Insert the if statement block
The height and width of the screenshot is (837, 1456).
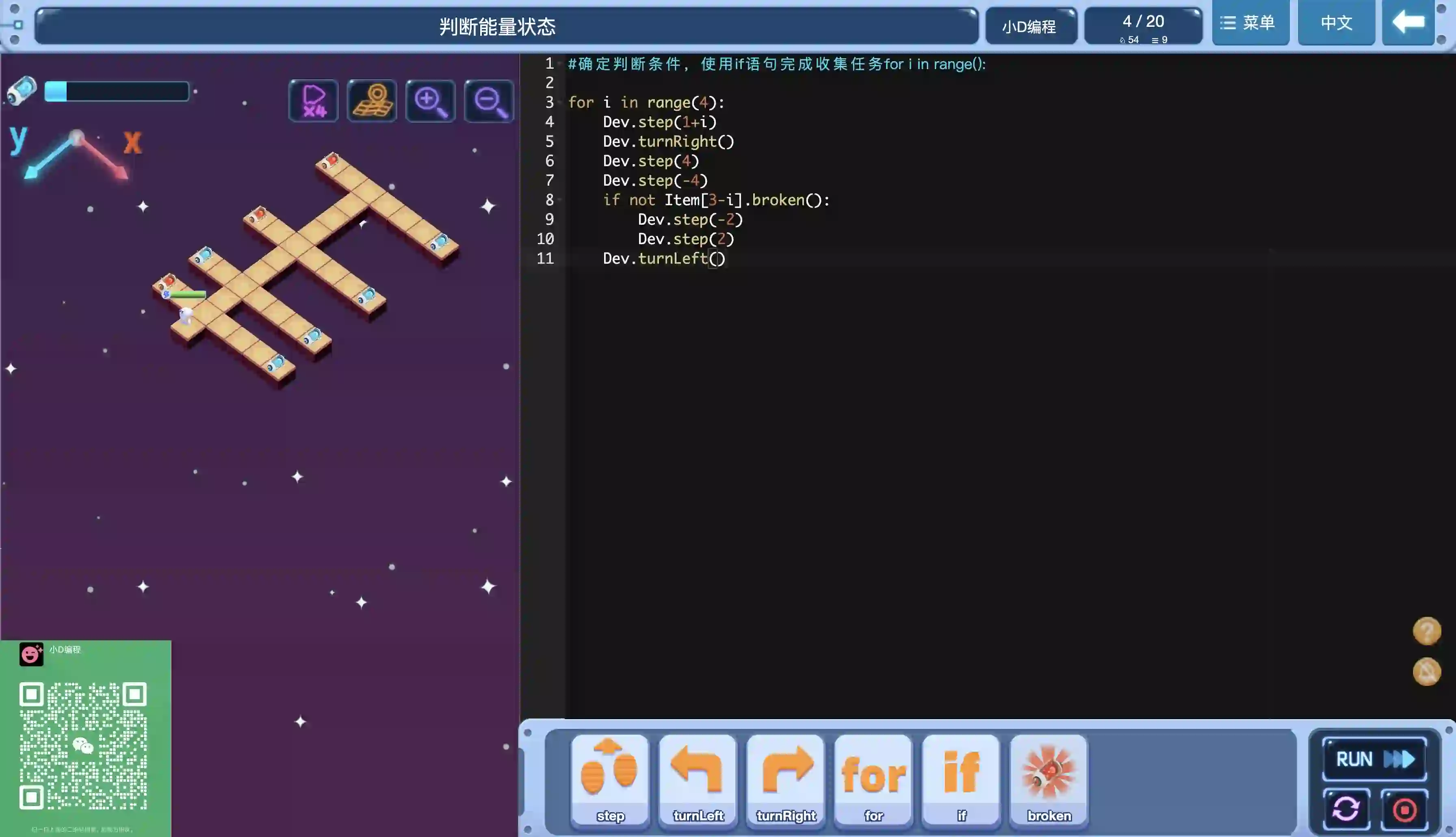click(961, 780)
